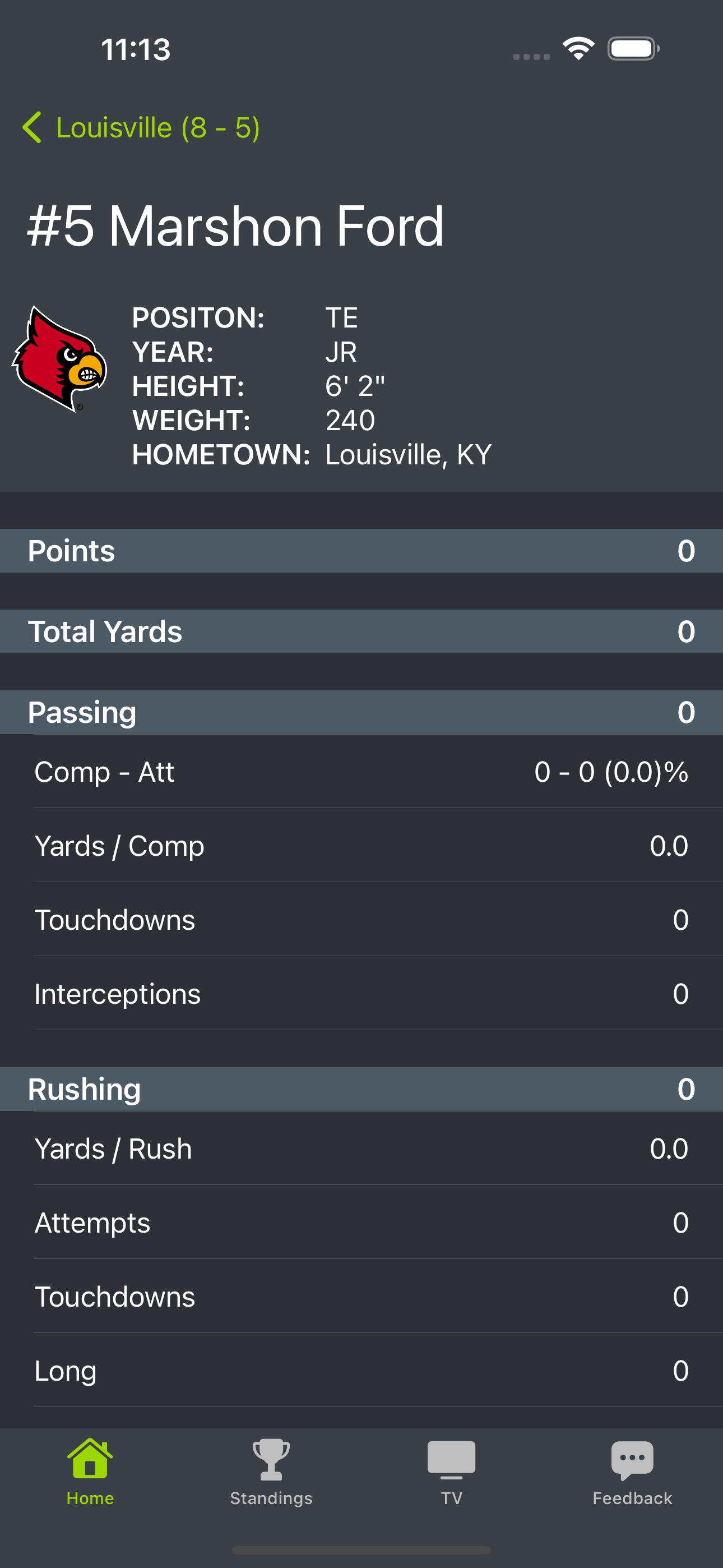Screen dimensions: 723x1568
Task: Tap the battery status icon
Action: 633,49
